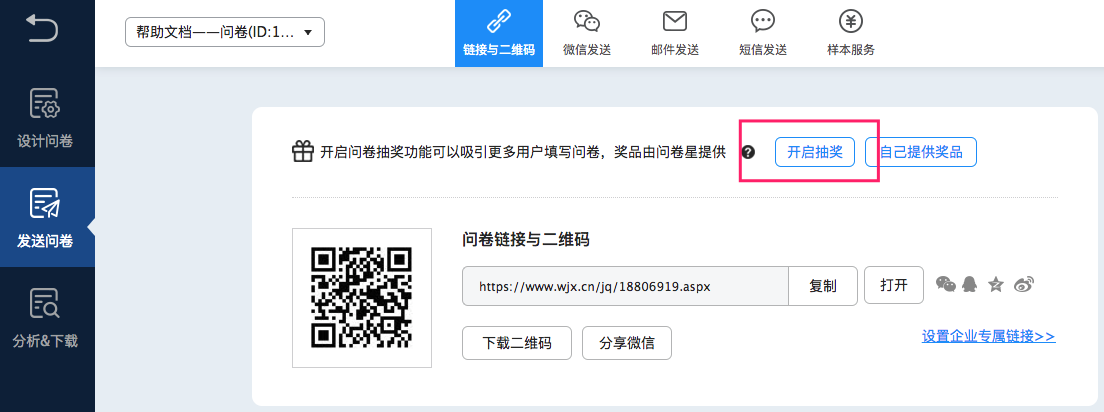Share to QQ using the penguin icon
The image size is (1104, 412).
click(968, 285)
